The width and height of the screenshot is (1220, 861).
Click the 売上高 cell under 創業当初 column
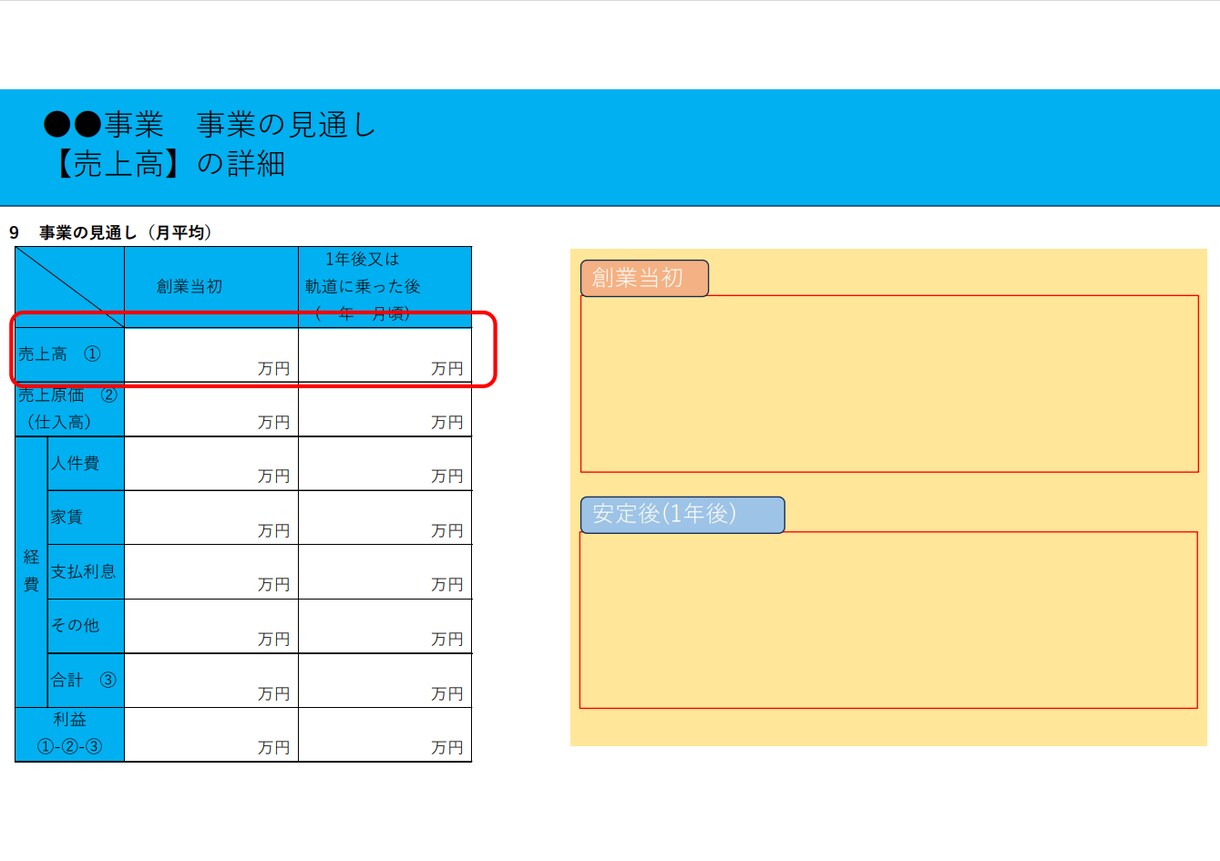pyautogui.click(x=211, y=355)
